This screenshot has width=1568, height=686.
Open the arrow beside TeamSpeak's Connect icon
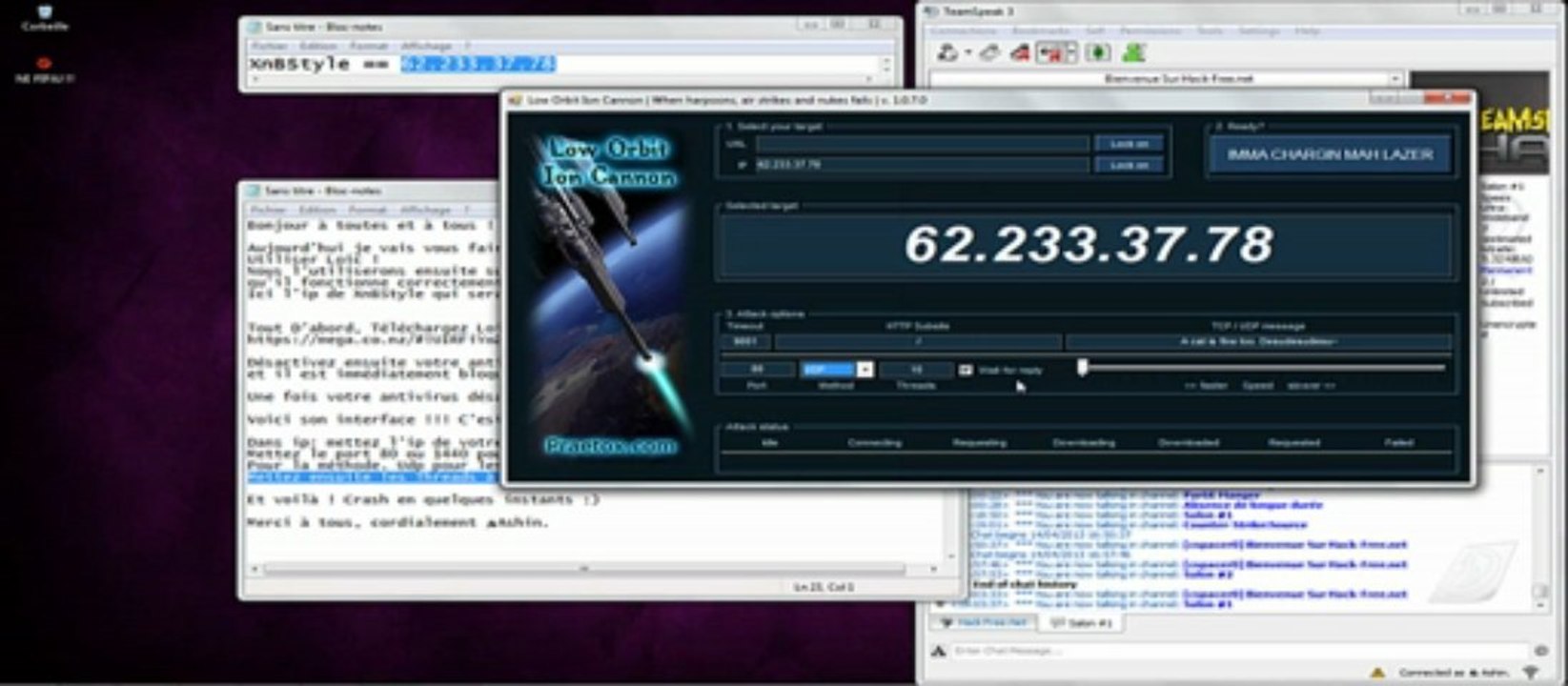coord(967,53)
